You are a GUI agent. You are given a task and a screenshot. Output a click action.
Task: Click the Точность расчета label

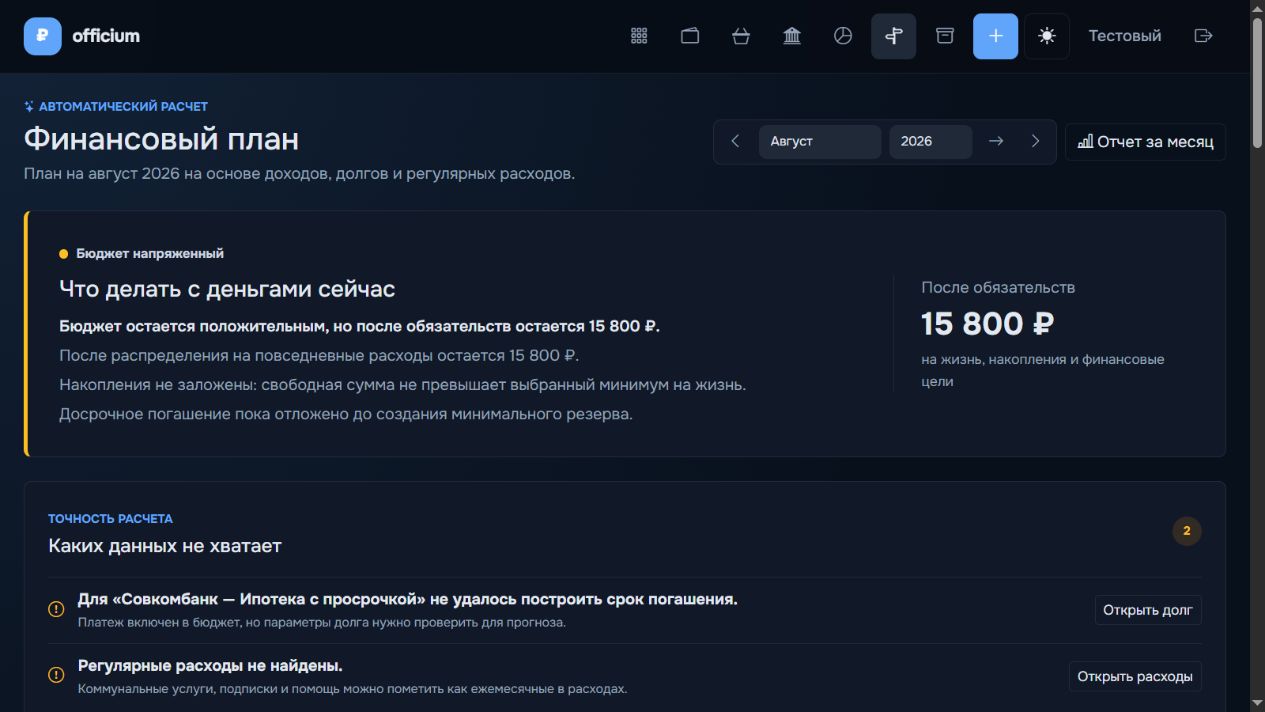click(x=110, y=519)
